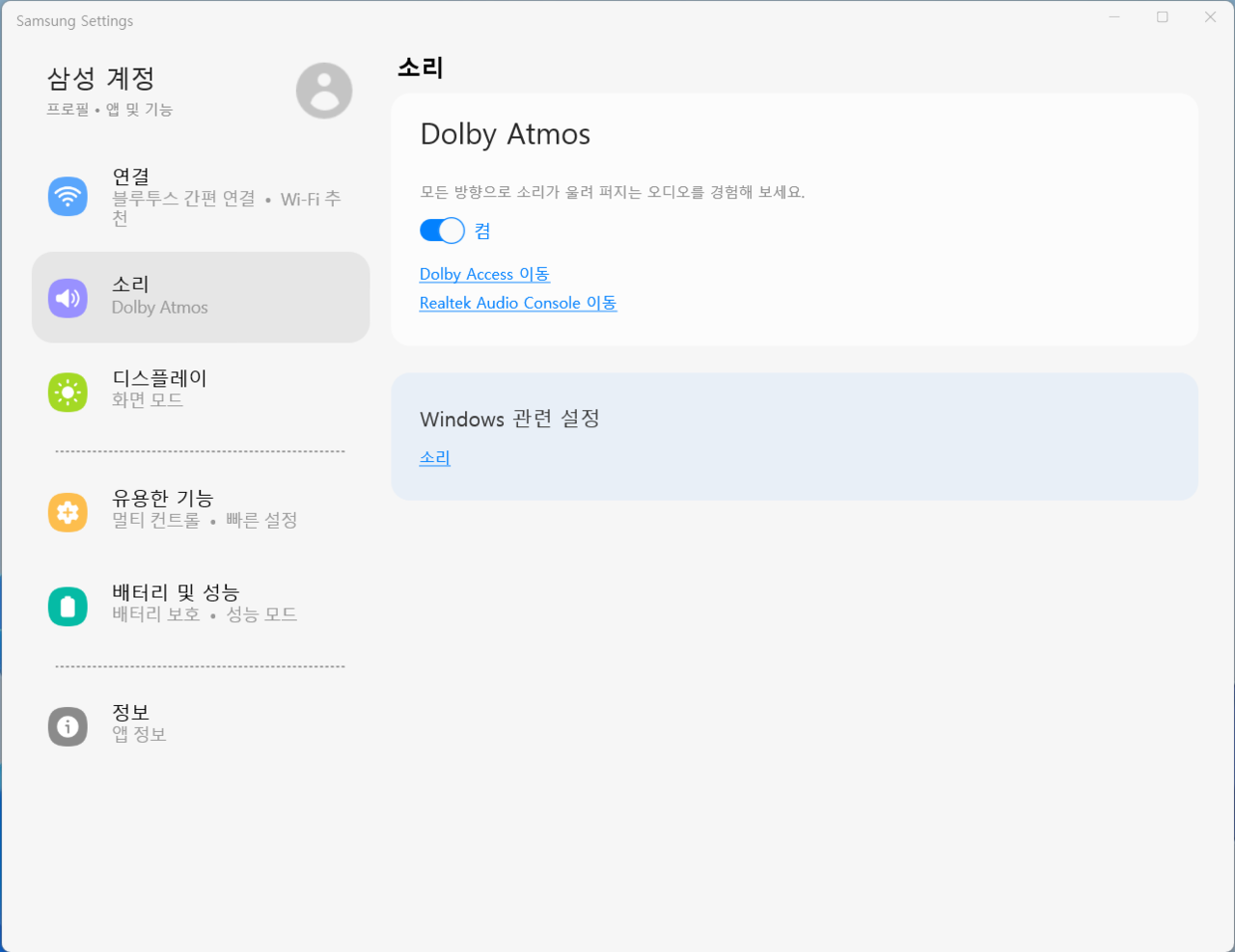Screen dimensions: 1235x952
Task: Open the 유용한 기능 menu label
Action: 162,499
